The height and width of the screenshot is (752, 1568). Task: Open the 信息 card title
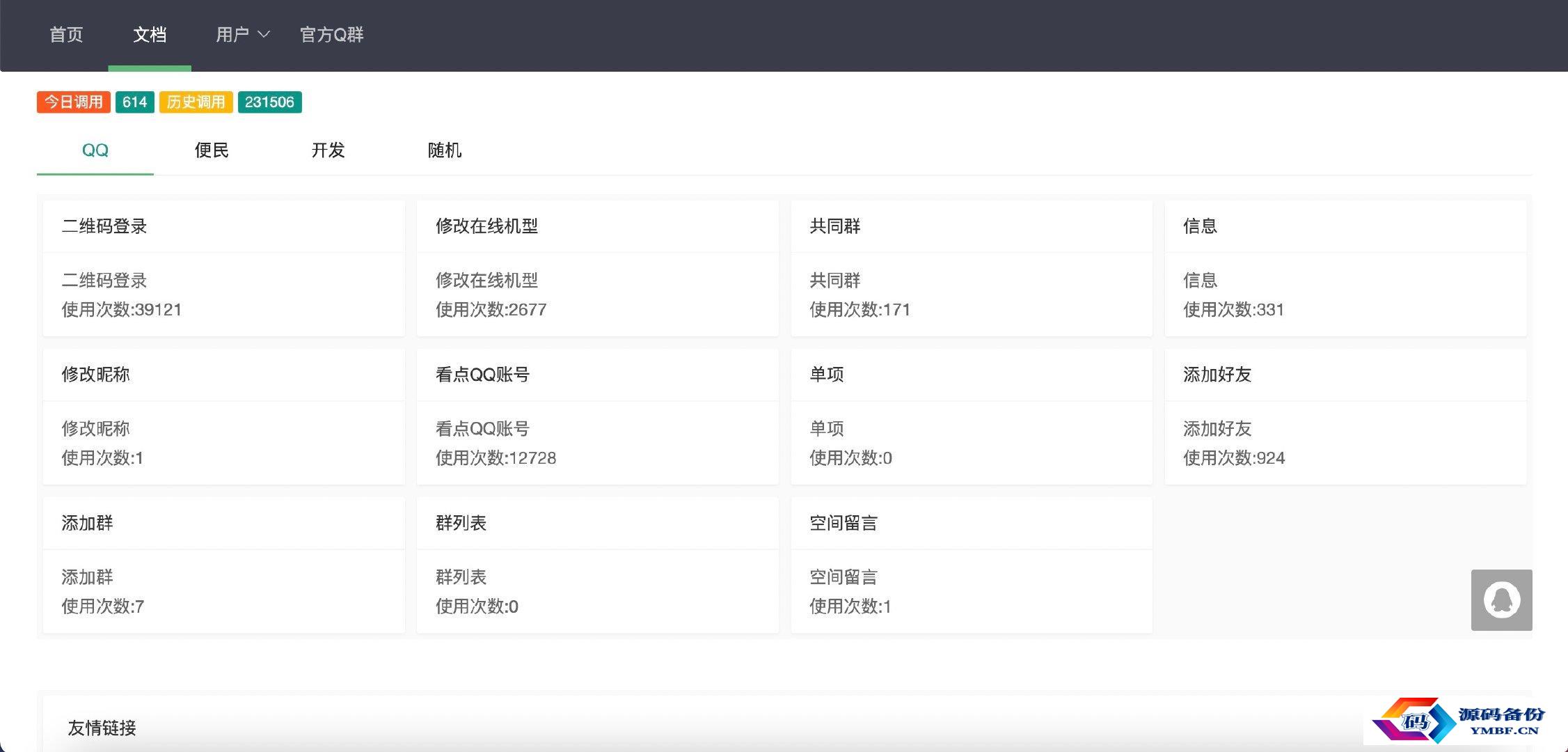[1201, 226]
